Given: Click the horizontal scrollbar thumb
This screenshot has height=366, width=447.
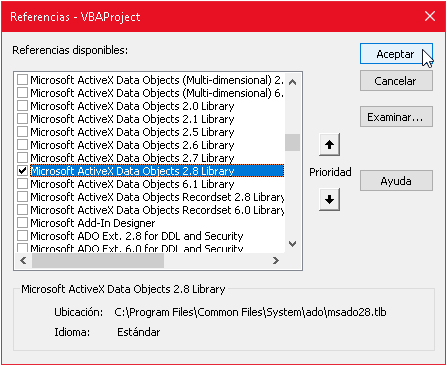Looking at the screenshot, I should [x=98, y=260].
